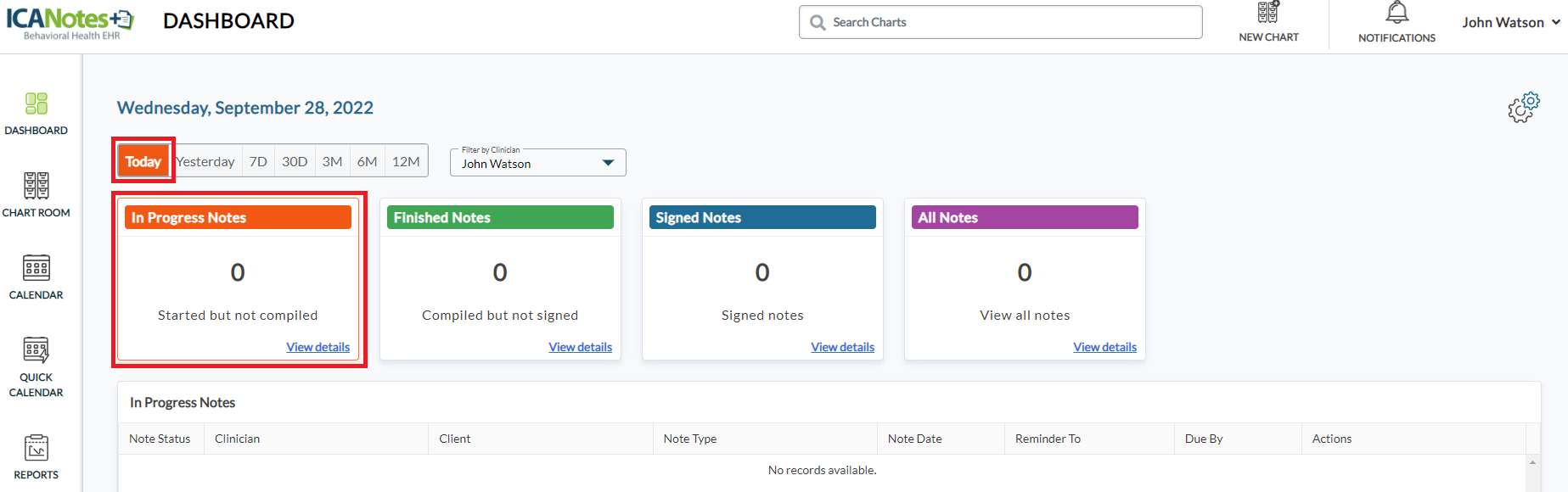
Task: Open the John Watson user menu
Action: tap(1510, 23)
